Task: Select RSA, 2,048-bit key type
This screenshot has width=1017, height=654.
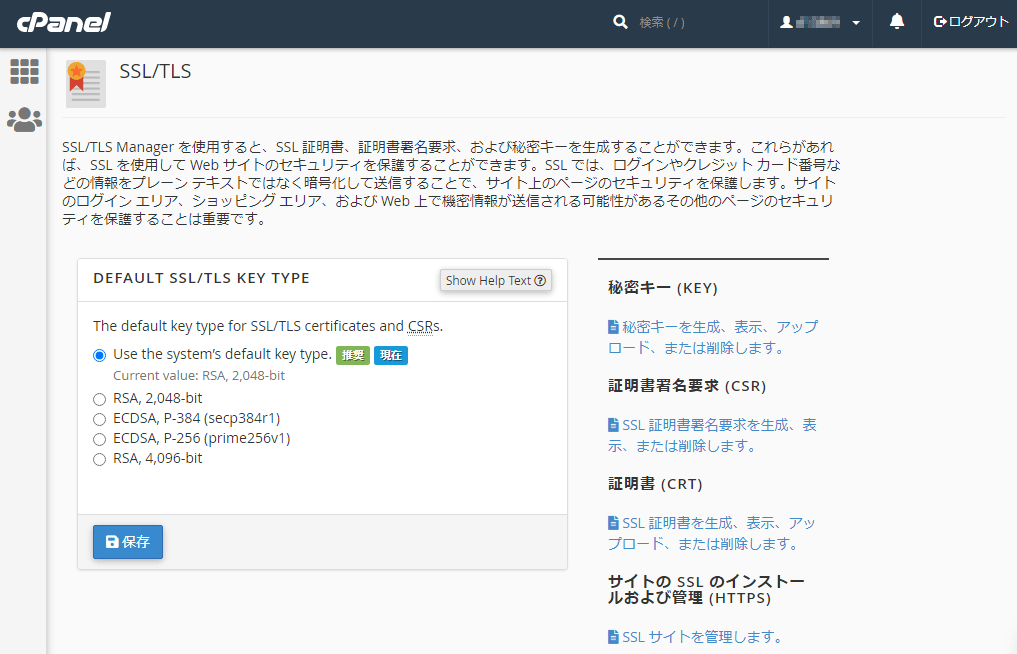Action: coord(99,399)
